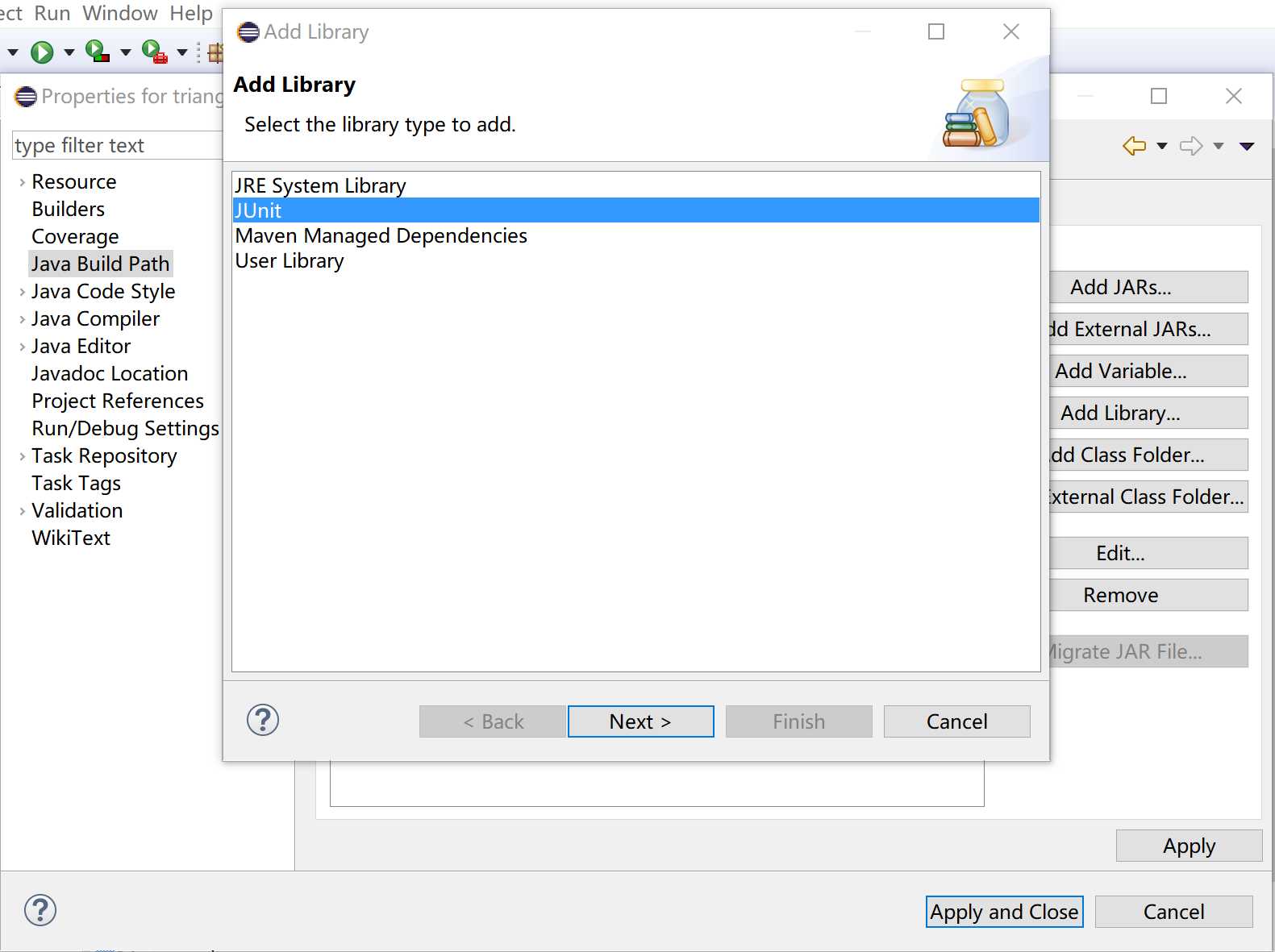Open the Coverage icon dropdown arrow
Screen dimensions: 1275x952
(x=125, y=52)
